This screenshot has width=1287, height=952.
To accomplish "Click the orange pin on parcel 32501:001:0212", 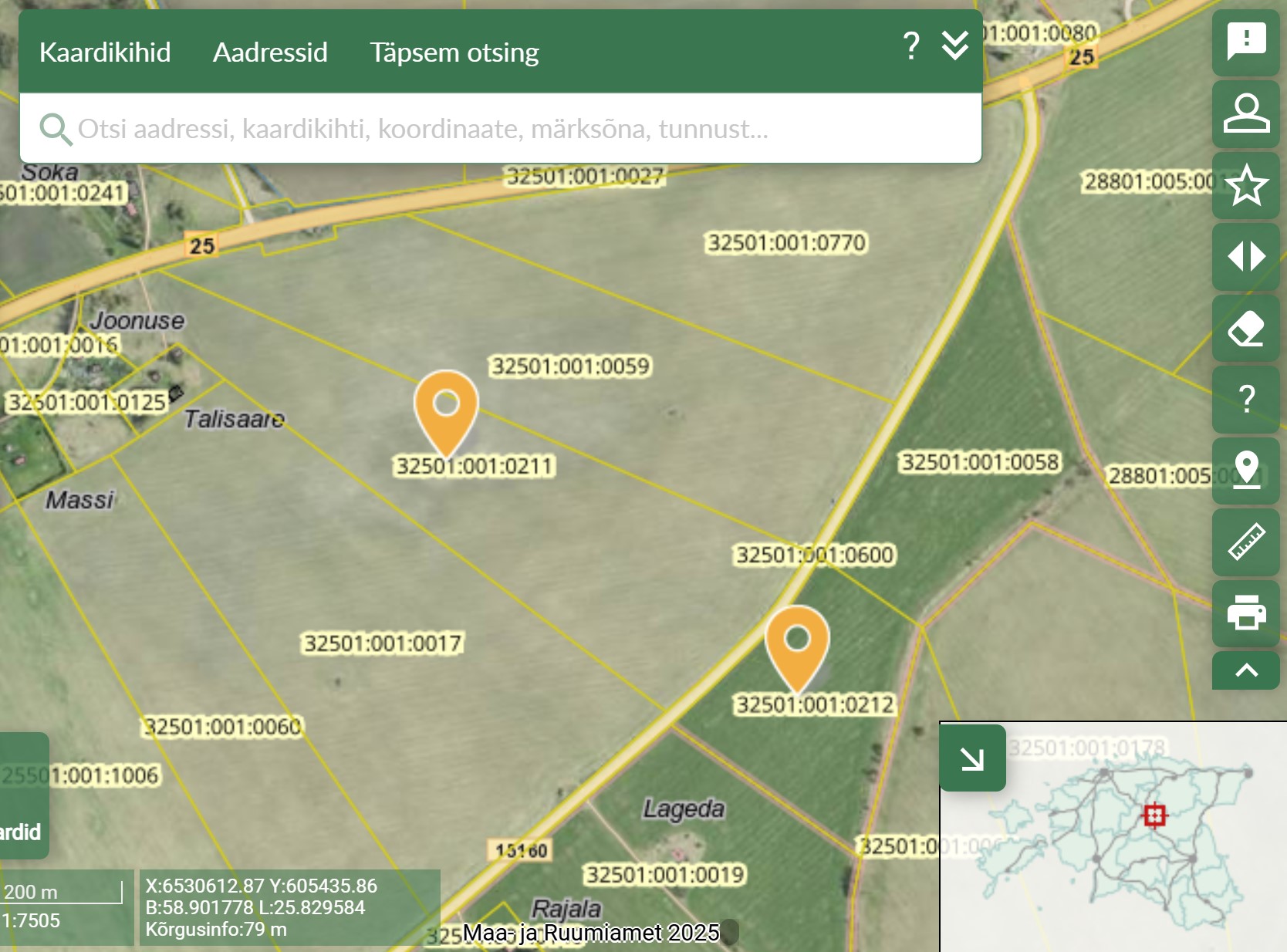I will coord(797,643).
